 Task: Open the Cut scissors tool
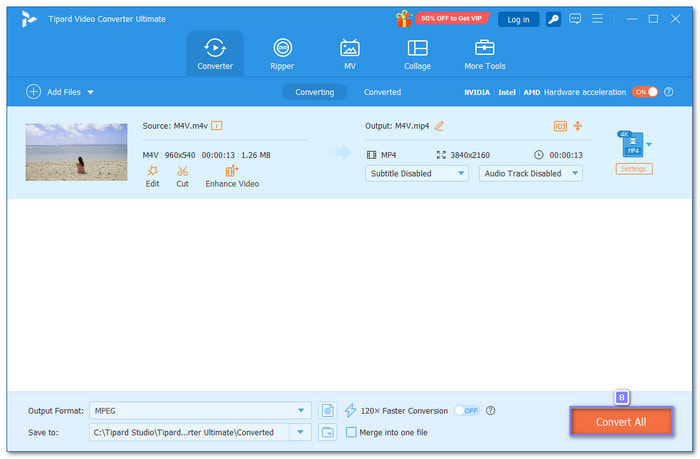click(x=182, y=177)
